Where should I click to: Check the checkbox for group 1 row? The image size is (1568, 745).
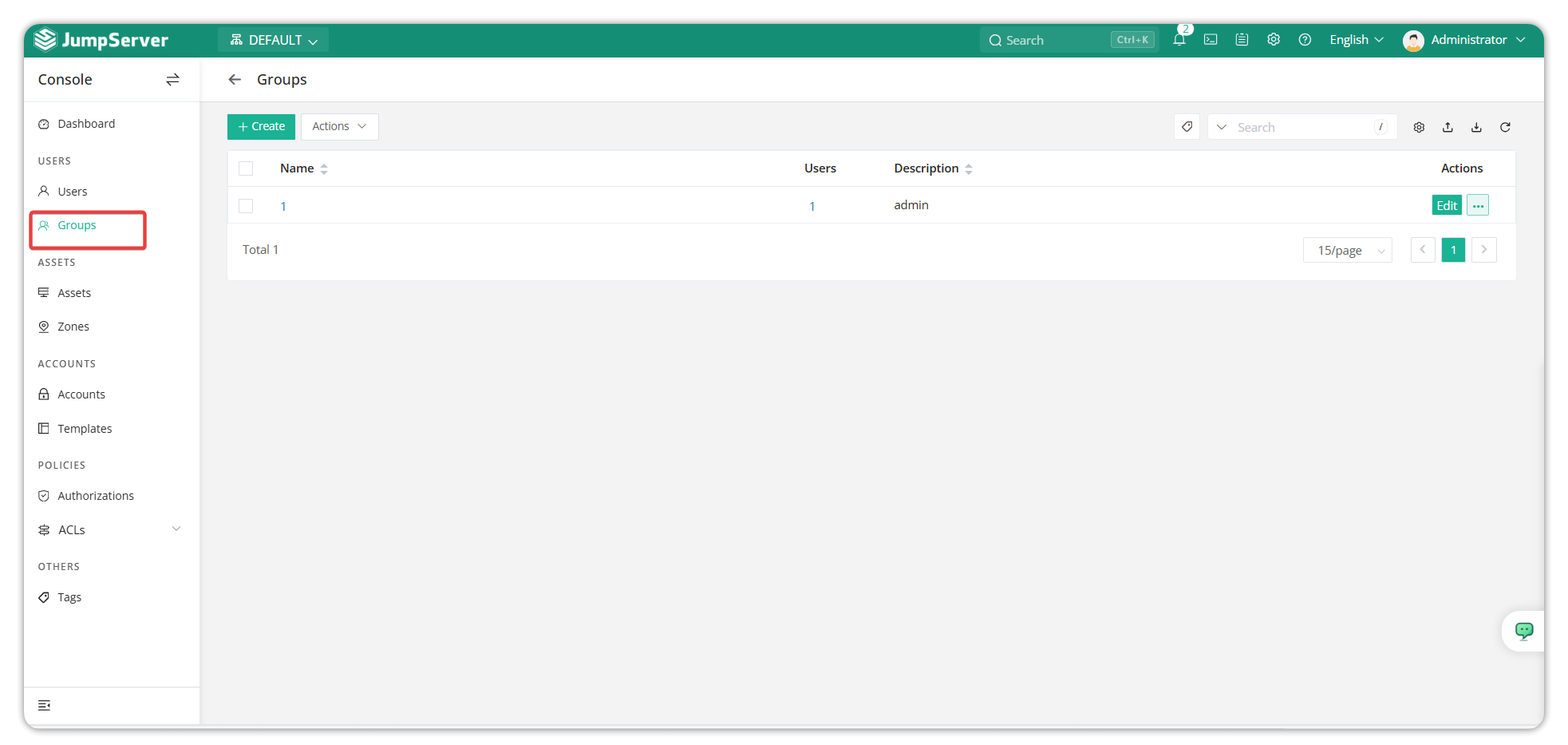tap(246, 206)
